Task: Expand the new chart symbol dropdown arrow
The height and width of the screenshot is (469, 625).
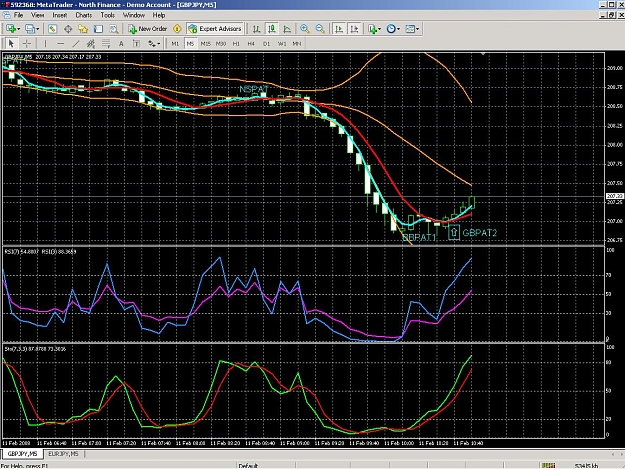Action: (x=18, y=29)
